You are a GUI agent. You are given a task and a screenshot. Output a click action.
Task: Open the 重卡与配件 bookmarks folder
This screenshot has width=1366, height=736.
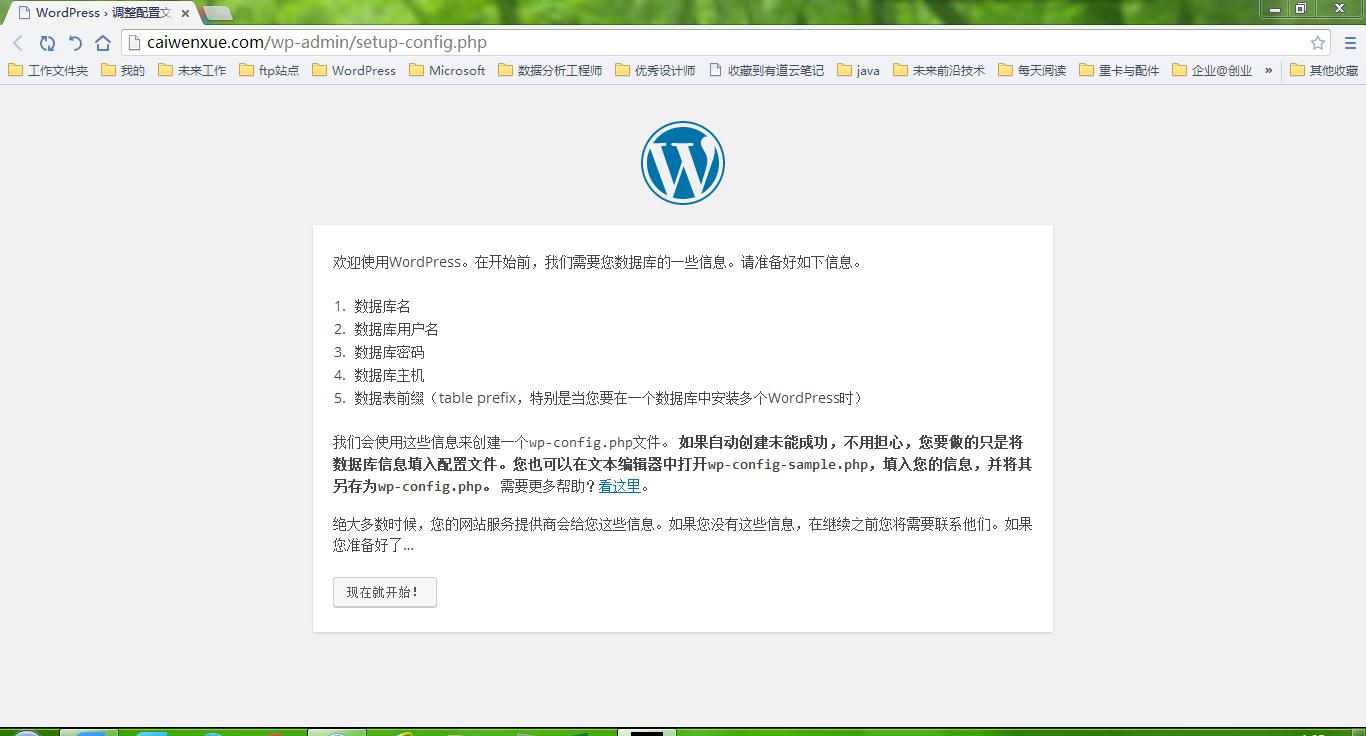click(1118, 70)
